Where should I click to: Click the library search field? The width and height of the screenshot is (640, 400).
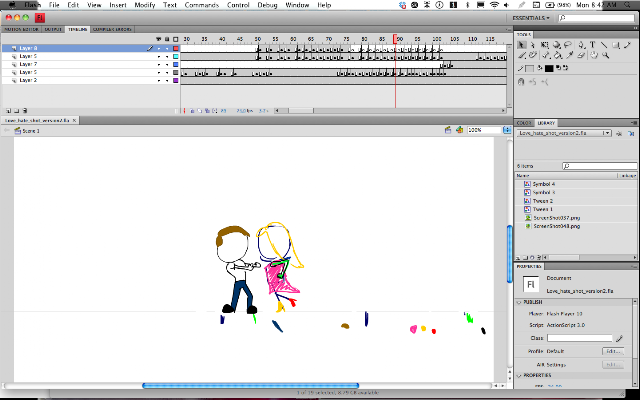click(x=600, y=166)
